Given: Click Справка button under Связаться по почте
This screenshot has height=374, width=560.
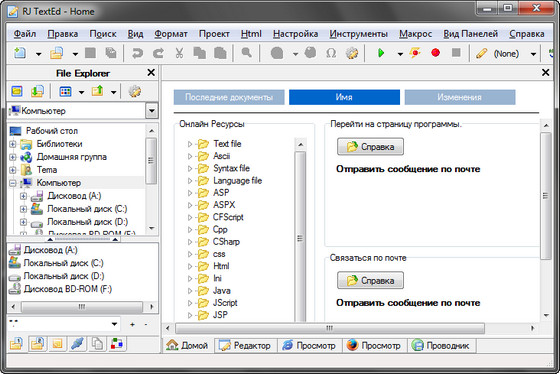Looking at the screenshot, I should (370, 280).
